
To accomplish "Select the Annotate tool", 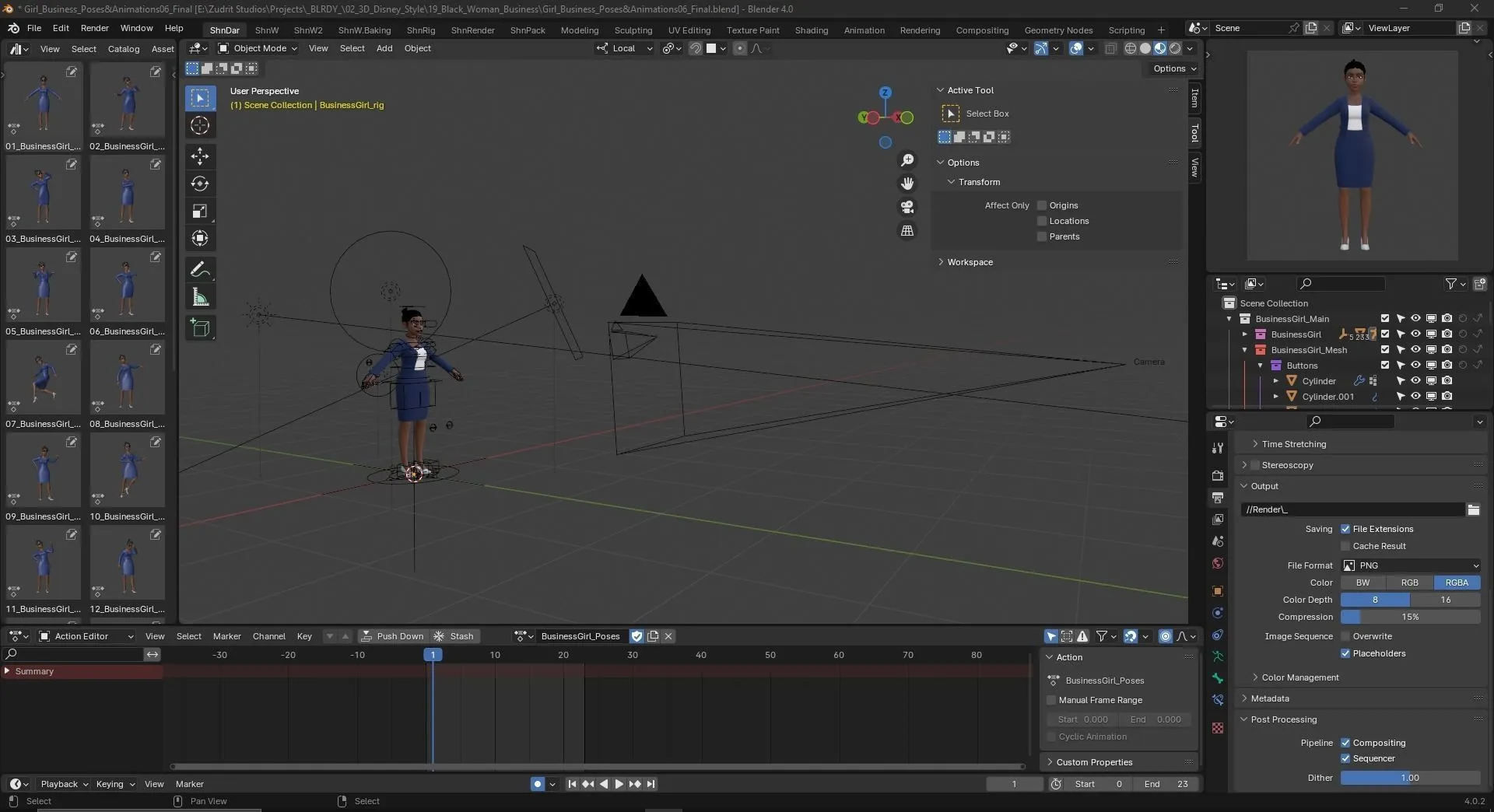I will [x=200, y=268].
